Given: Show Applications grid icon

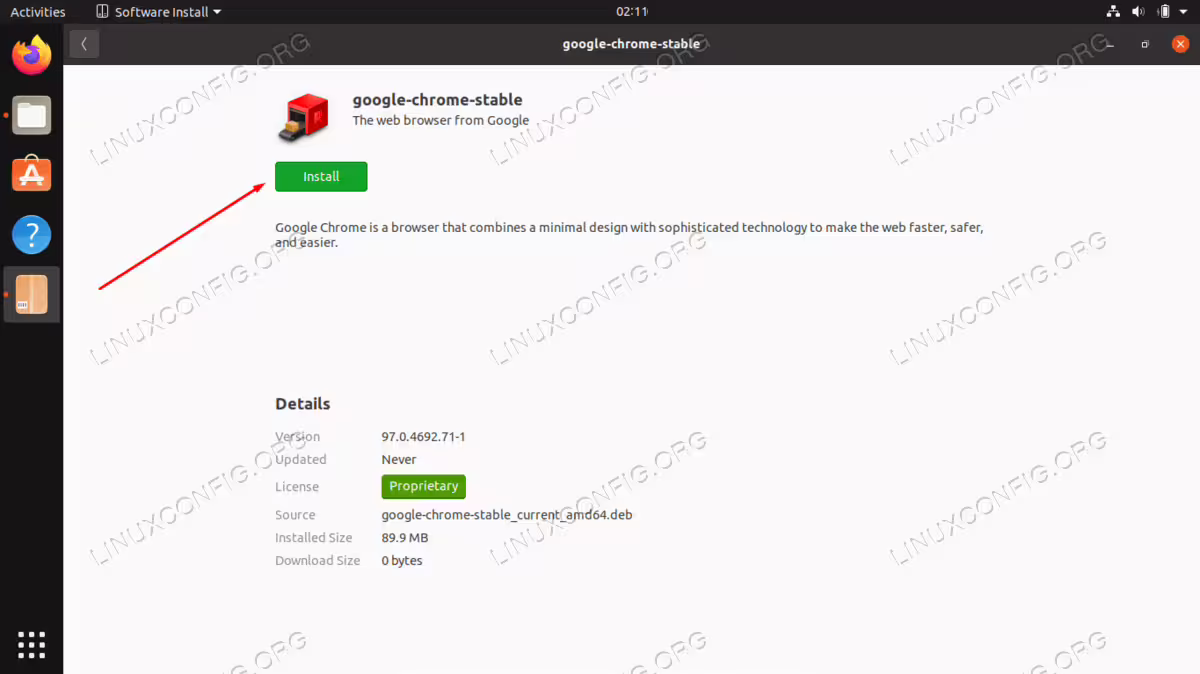Looking at the screenshot, I should click(x=32, y=644).
